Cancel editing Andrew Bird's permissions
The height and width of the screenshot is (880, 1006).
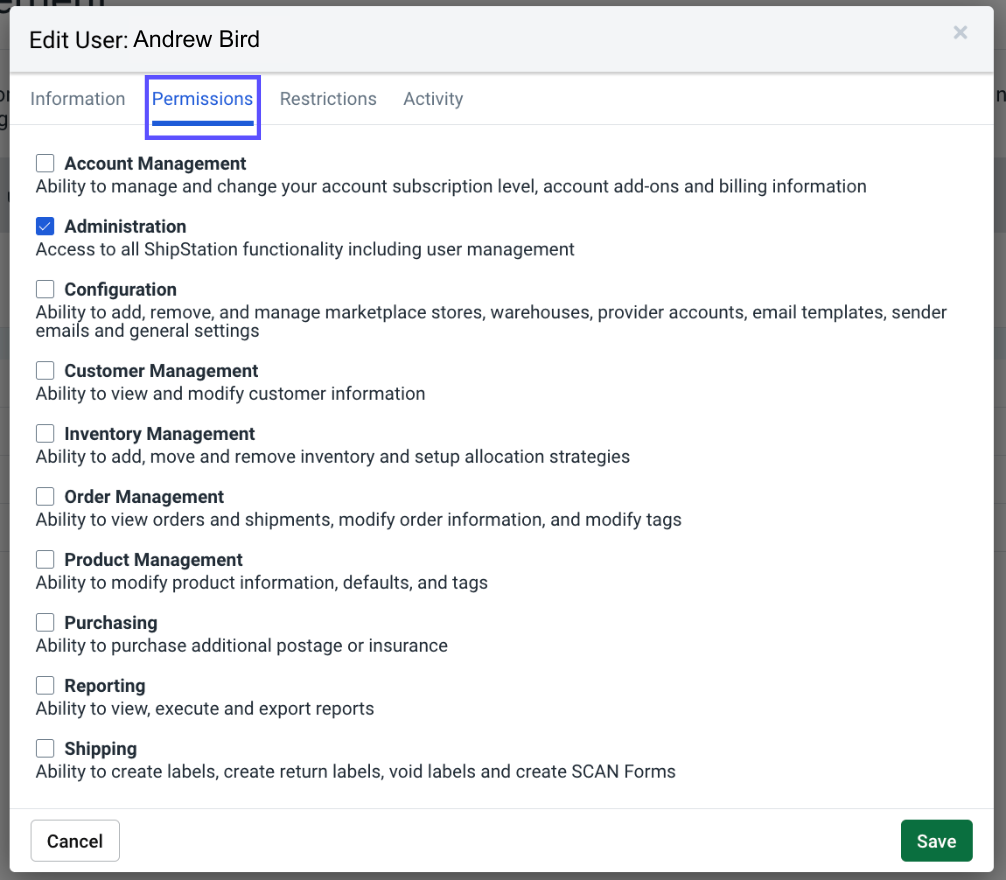(75, 840)
